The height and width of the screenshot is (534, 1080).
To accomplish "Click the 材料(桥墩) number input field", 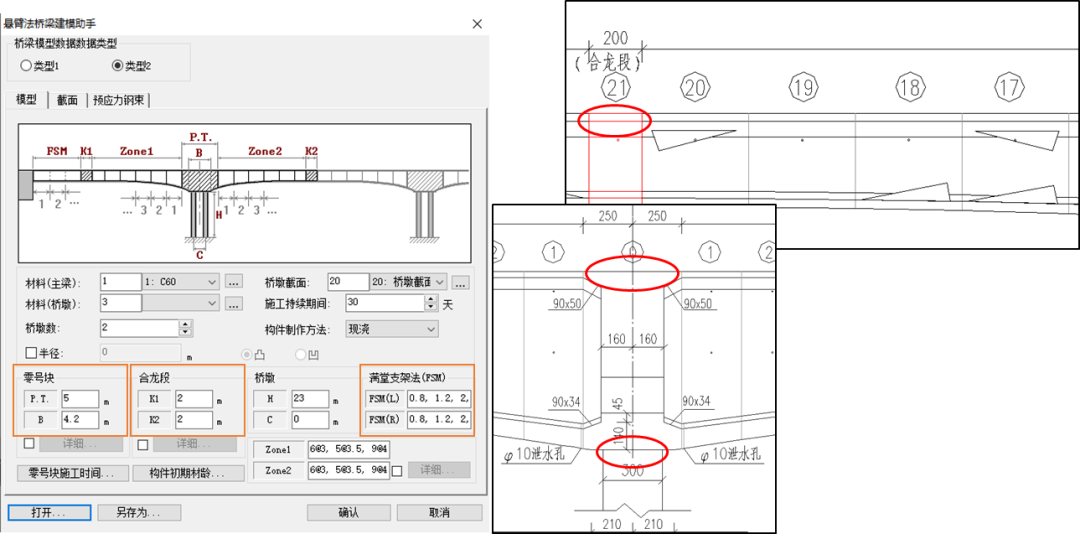I will (121, 303).
